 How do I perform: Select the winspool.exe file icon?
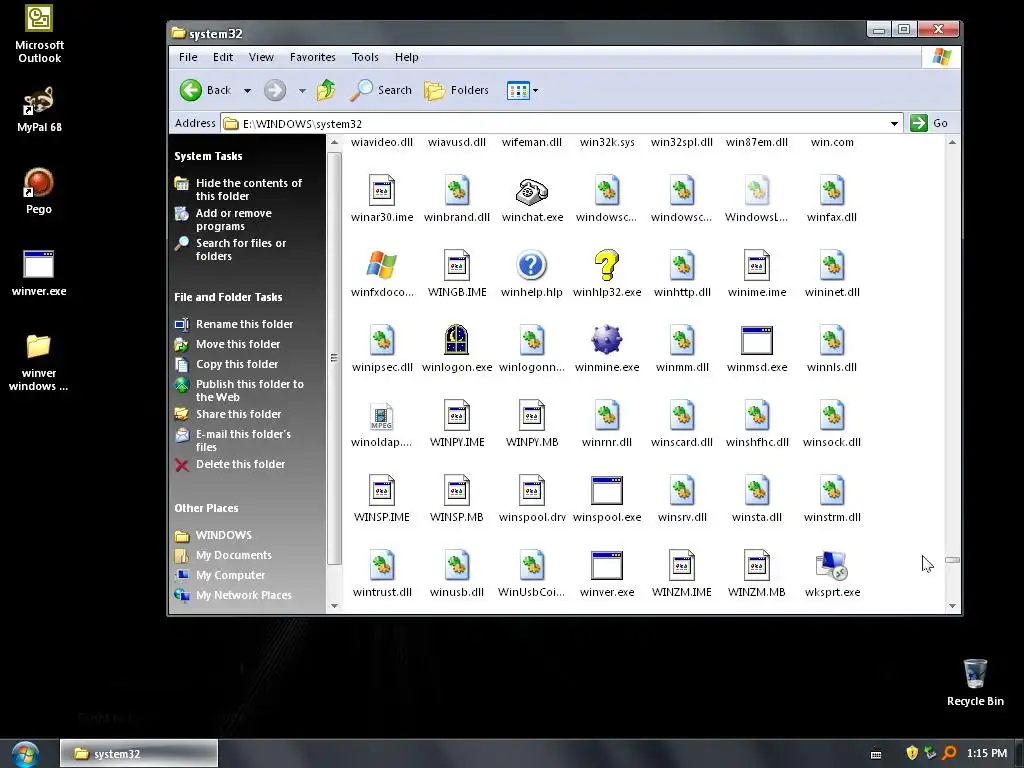point(607,490)
